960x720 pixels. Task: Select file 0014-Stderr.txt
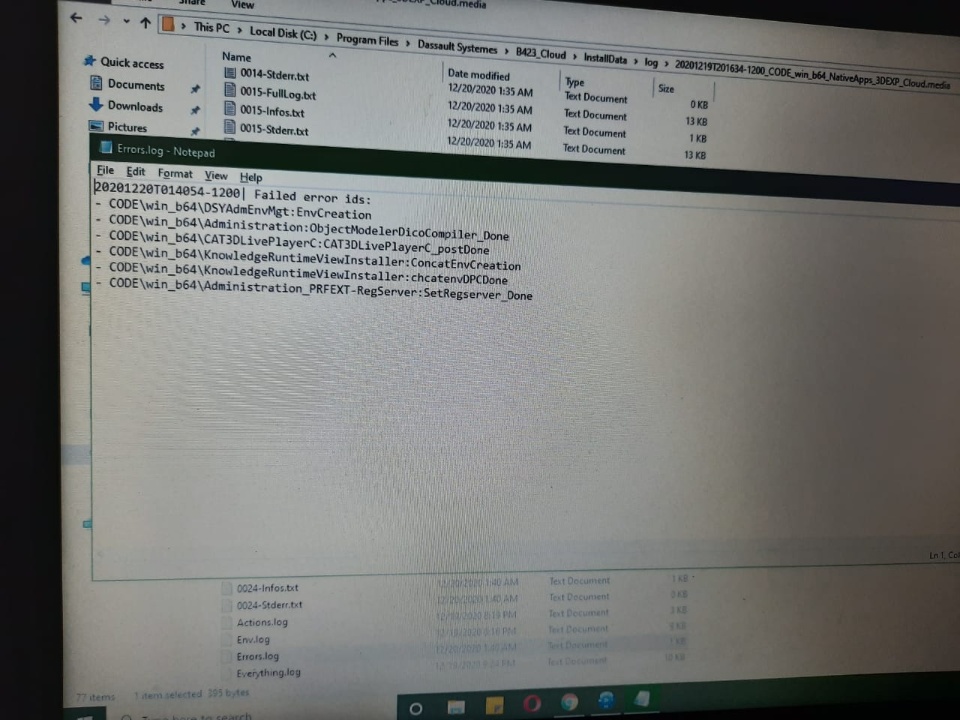274,75
